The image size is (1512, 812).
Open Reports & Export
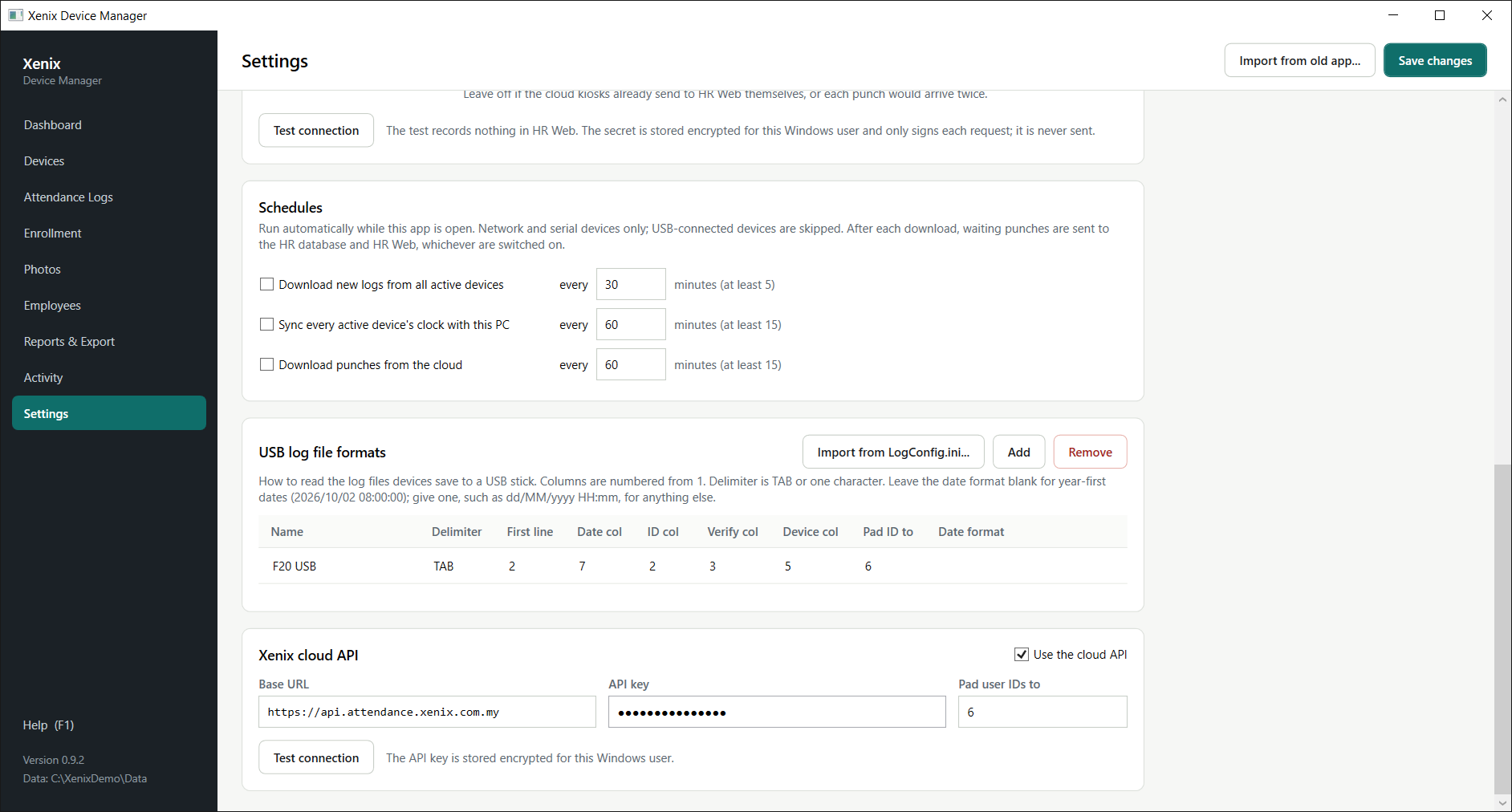pyautogui.click(x=109, y=342)
